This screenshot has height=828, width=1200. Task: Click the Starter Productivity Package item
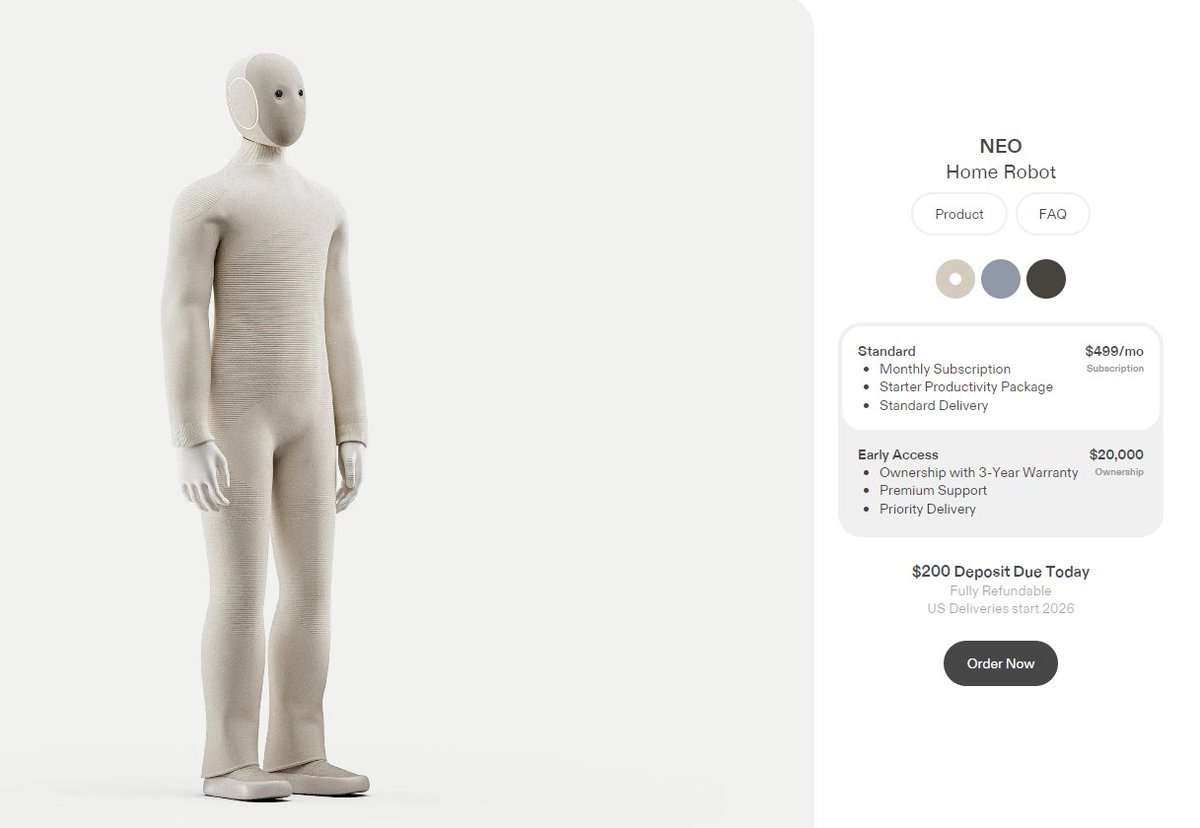tap(966, 387)
